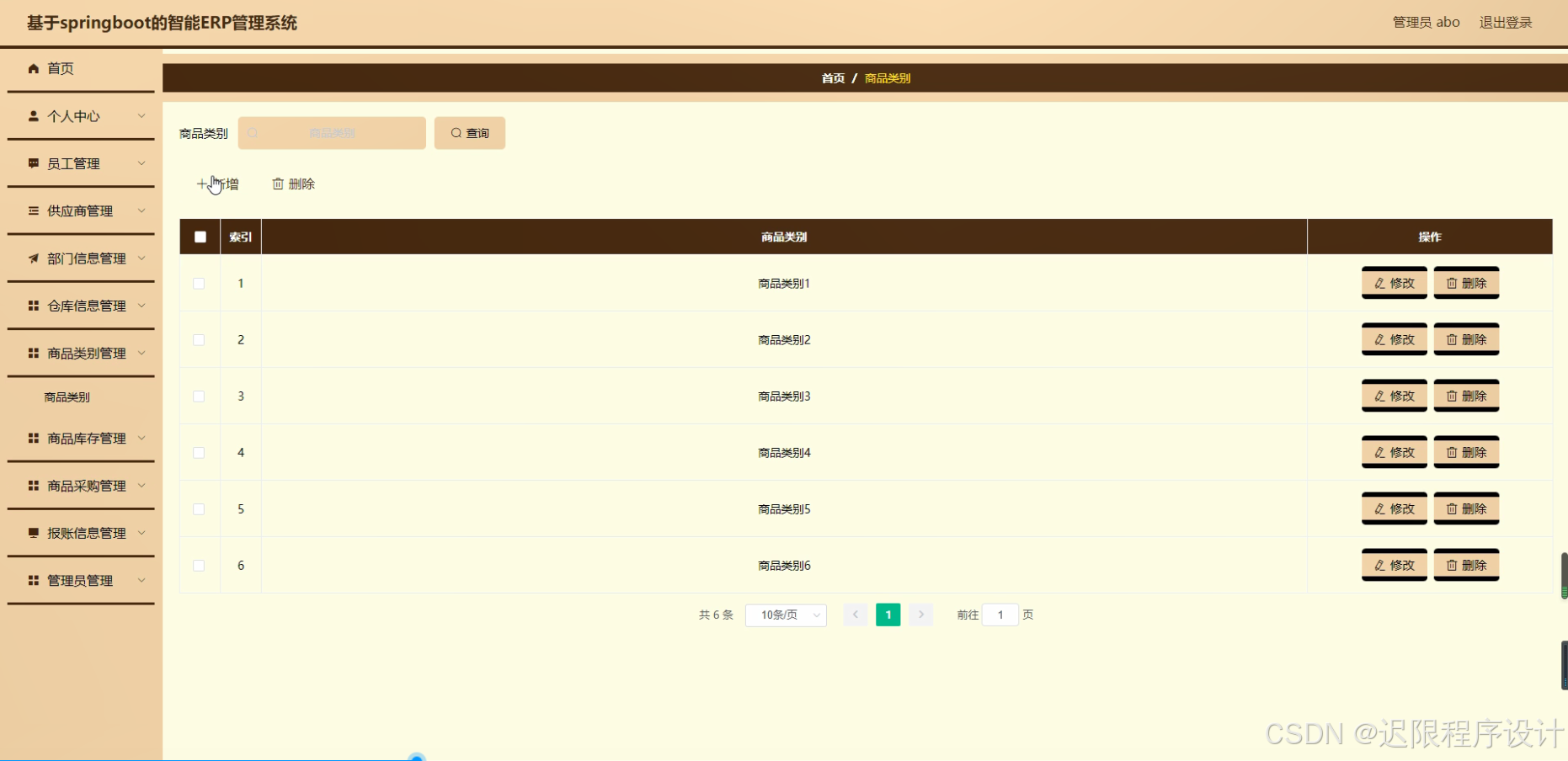Select the 首页 home icon in sidebar
The image size is (1568, 761).
[34, 68]
